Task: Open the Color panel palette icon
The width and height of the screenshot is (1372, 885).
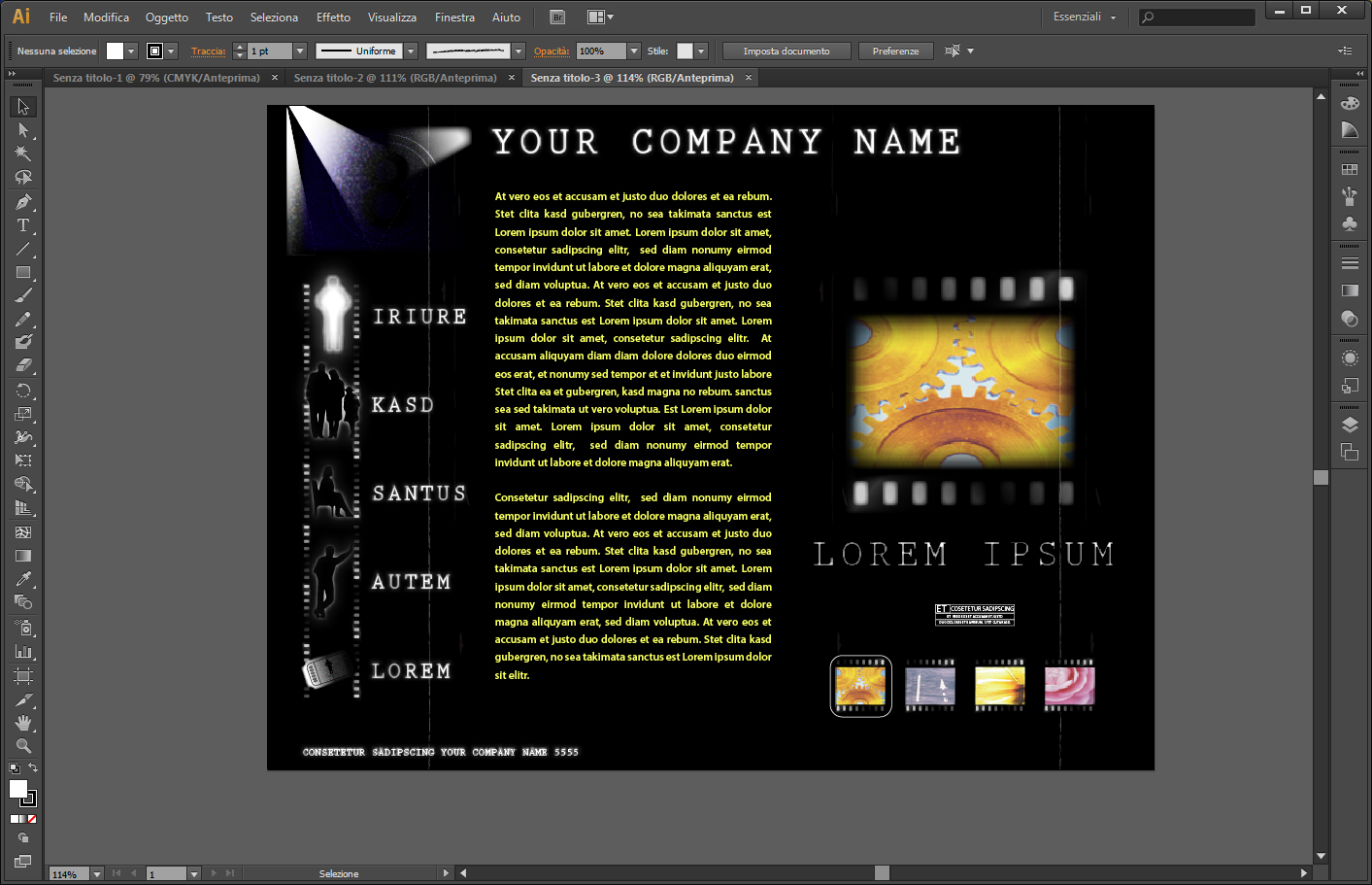Action: 1350,103
